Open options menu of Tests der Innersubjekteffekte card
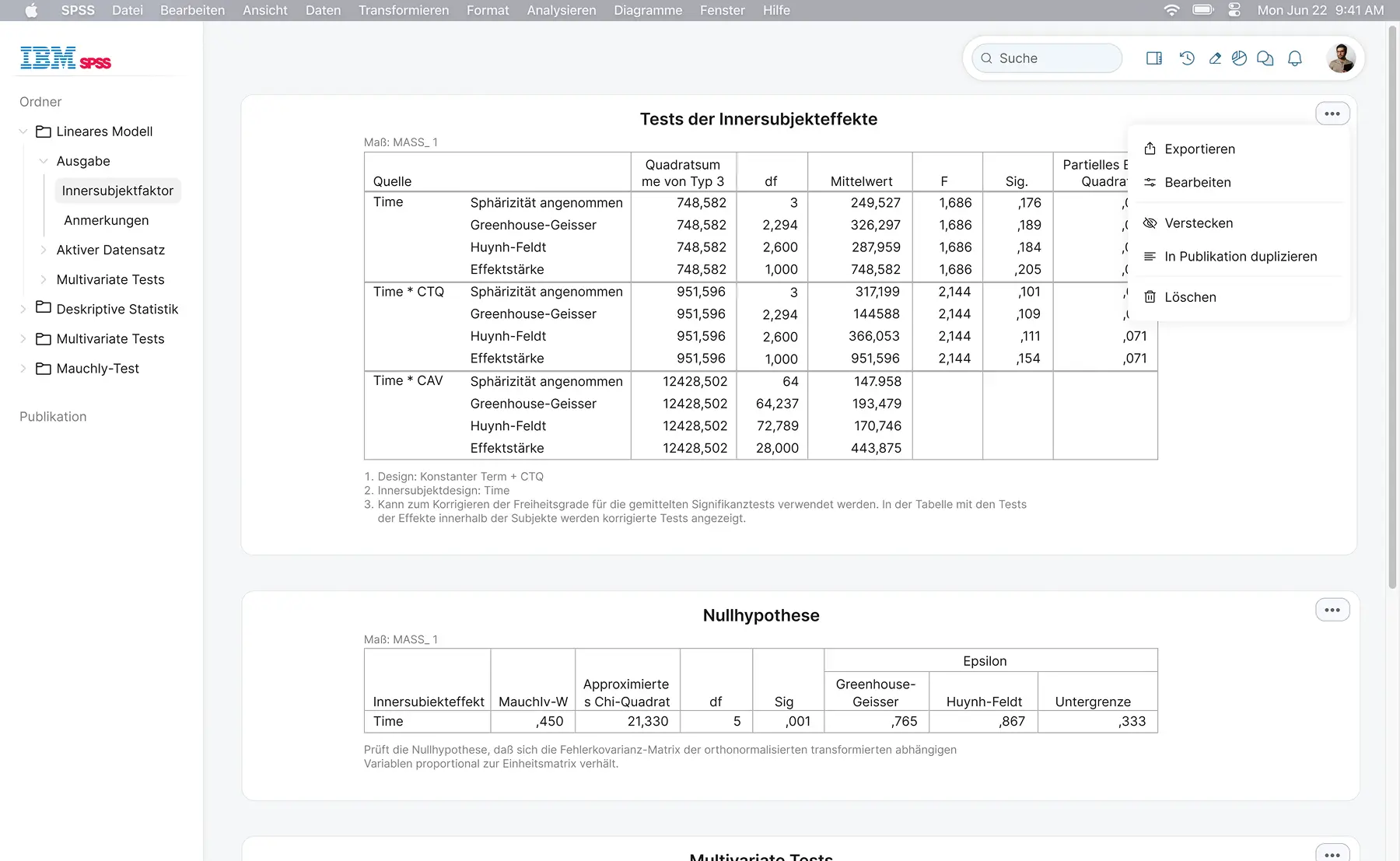1400x861 pixels. [x=1332, y=114]
